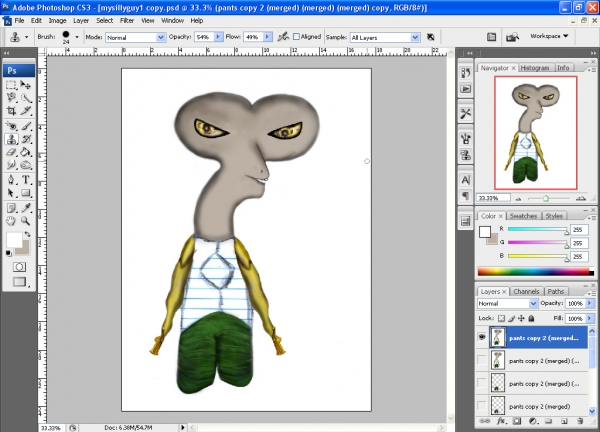Image resolution: width=600 pixels, height=432 pixels.
Task: Open the Brush preset picker arrow
Action: pos(77,37)
